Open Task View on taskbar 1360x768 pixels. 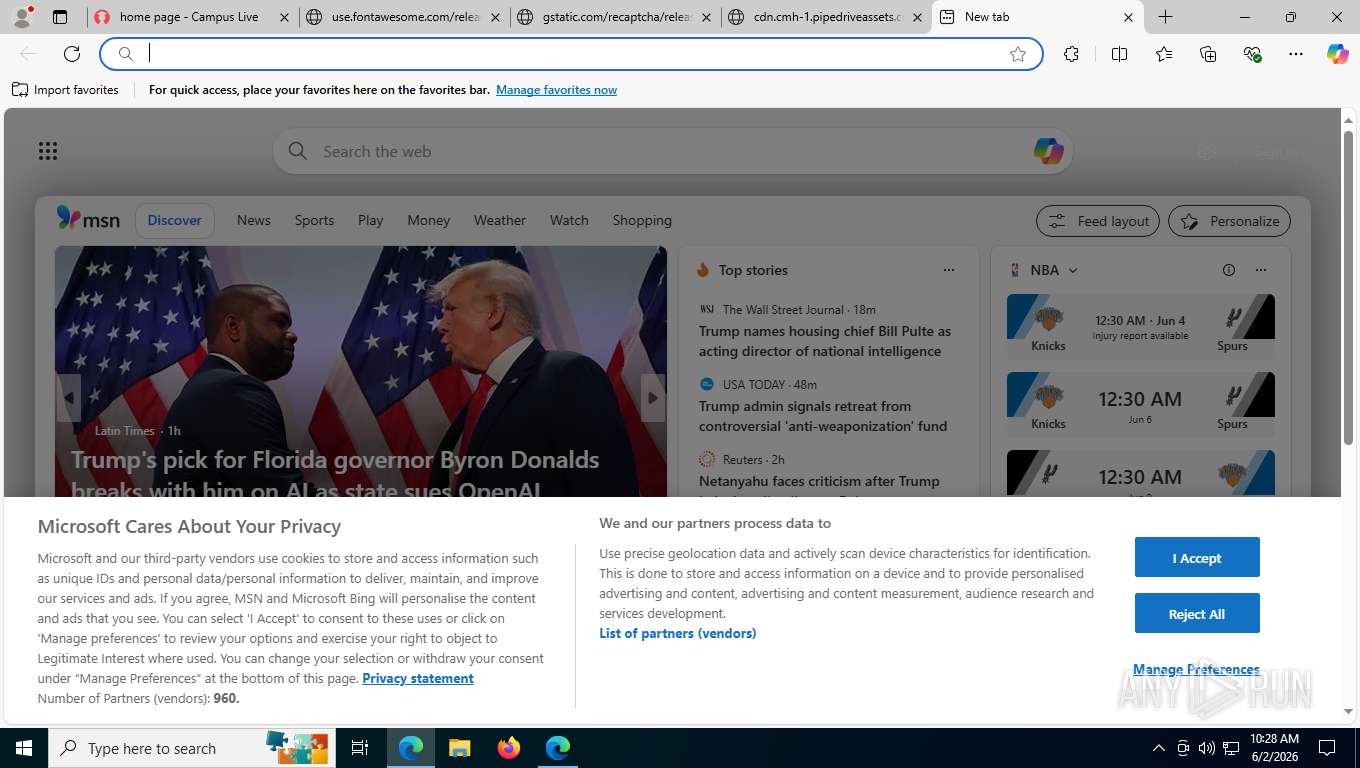coord(360,748)
